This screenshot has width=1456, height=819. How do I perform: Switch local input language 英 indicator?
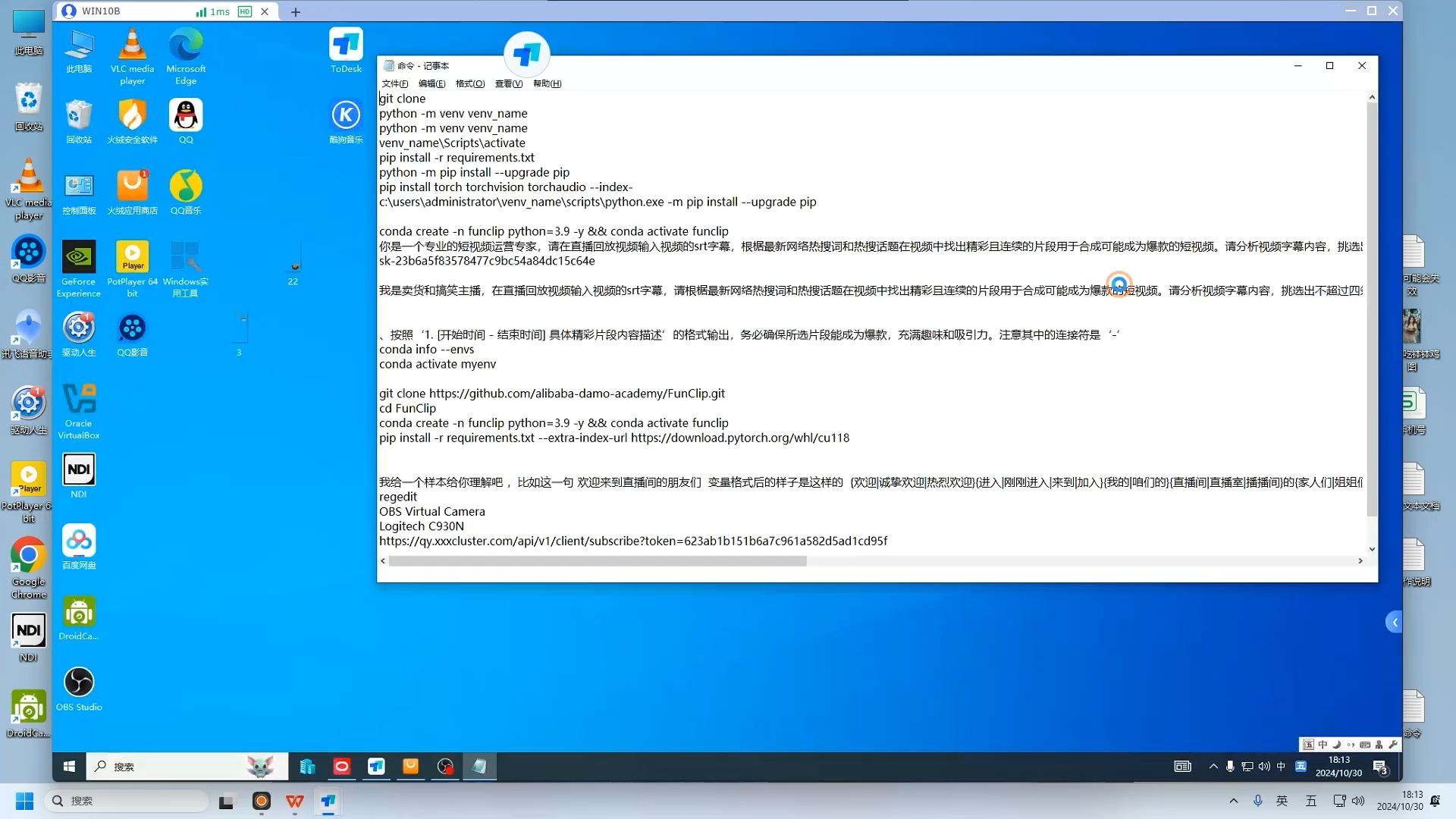(x=1282, y=801)
